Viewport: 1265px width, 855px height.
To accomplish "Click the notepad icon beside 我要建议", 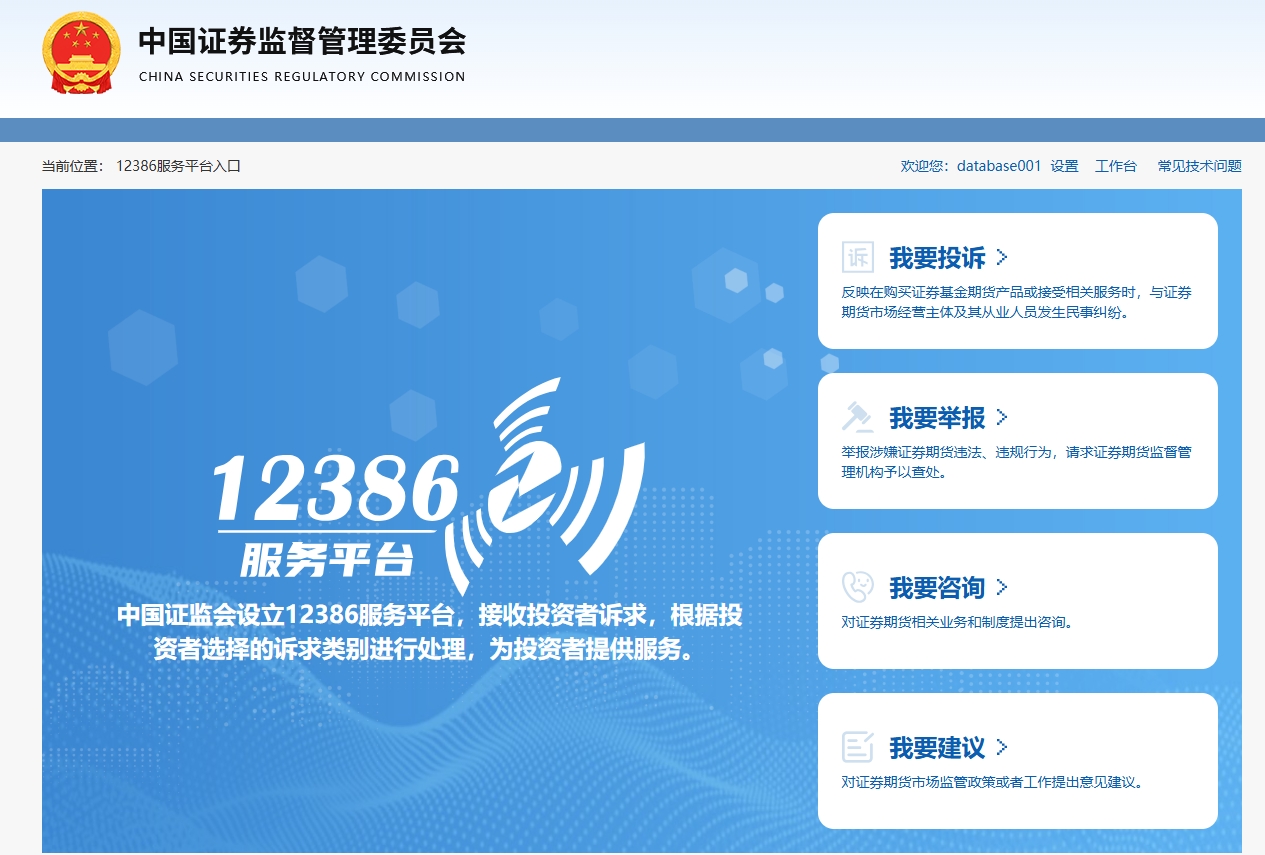I will (x=858, y=747).
